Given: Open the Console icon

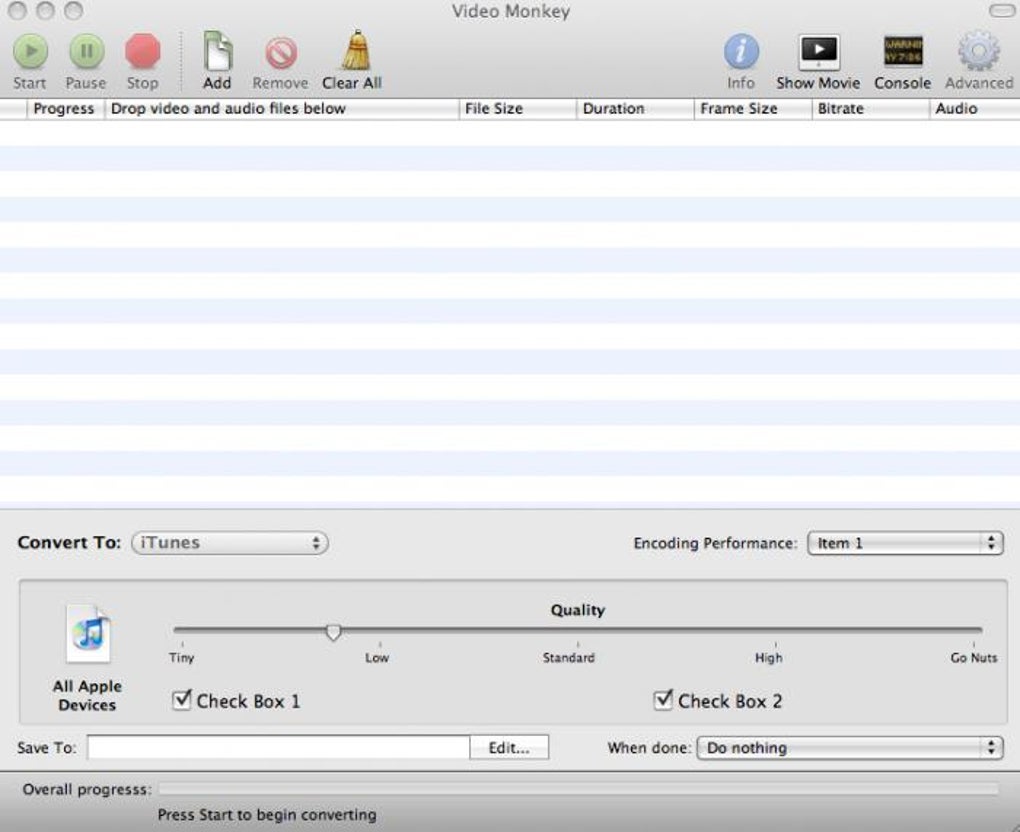Looking at the screenshot, I should (903, 51).
